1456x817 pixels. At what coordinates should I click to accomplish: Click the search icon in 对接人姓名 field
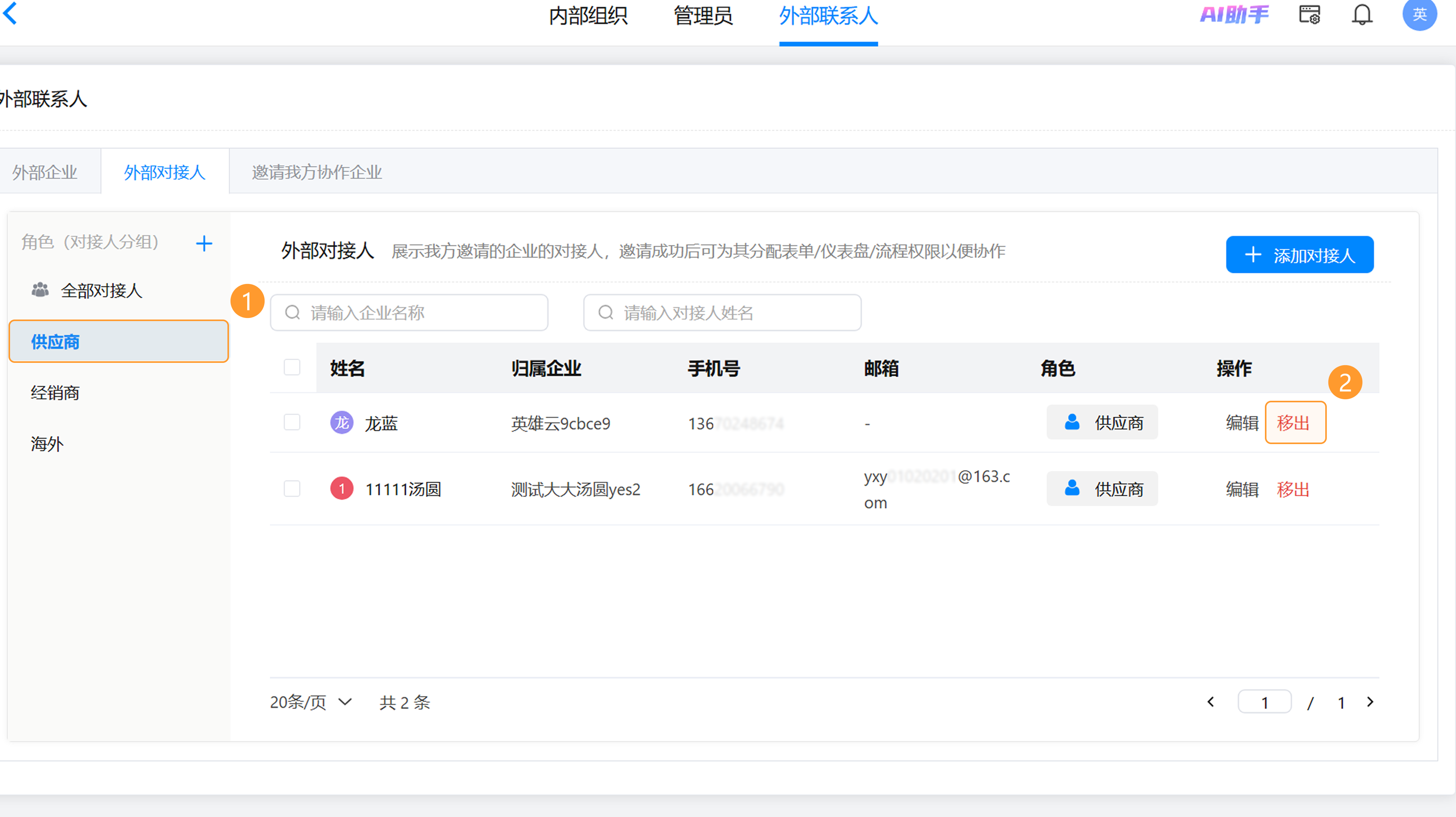click(605, 312)
